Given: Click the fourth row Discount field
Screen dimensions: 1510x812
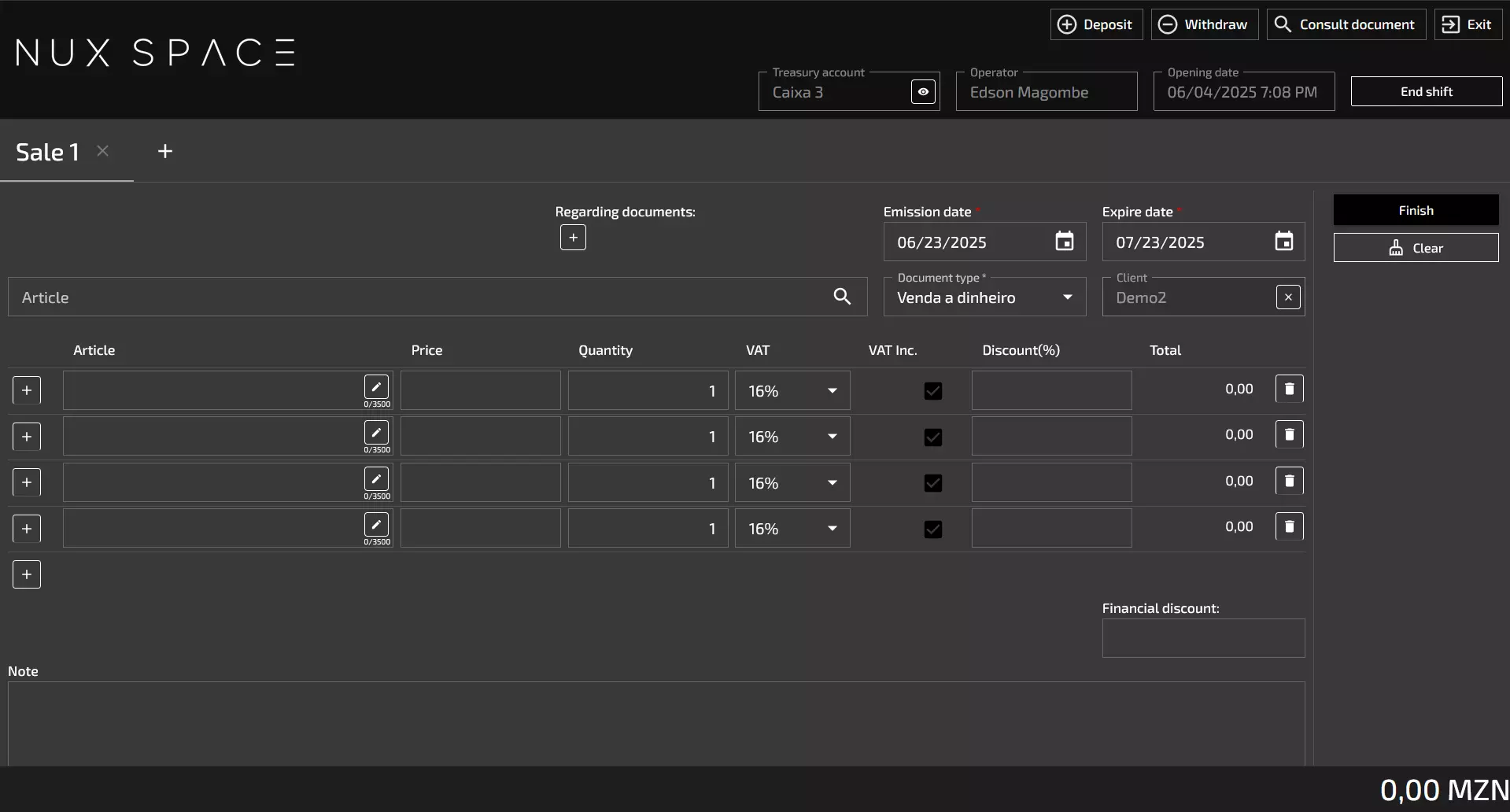Looking at the screenshot, I should click(1051, 528).
